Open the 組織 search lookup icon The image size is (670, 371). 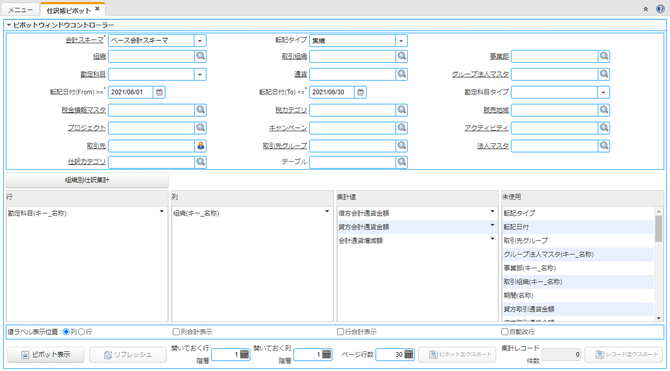click(200, 56)
